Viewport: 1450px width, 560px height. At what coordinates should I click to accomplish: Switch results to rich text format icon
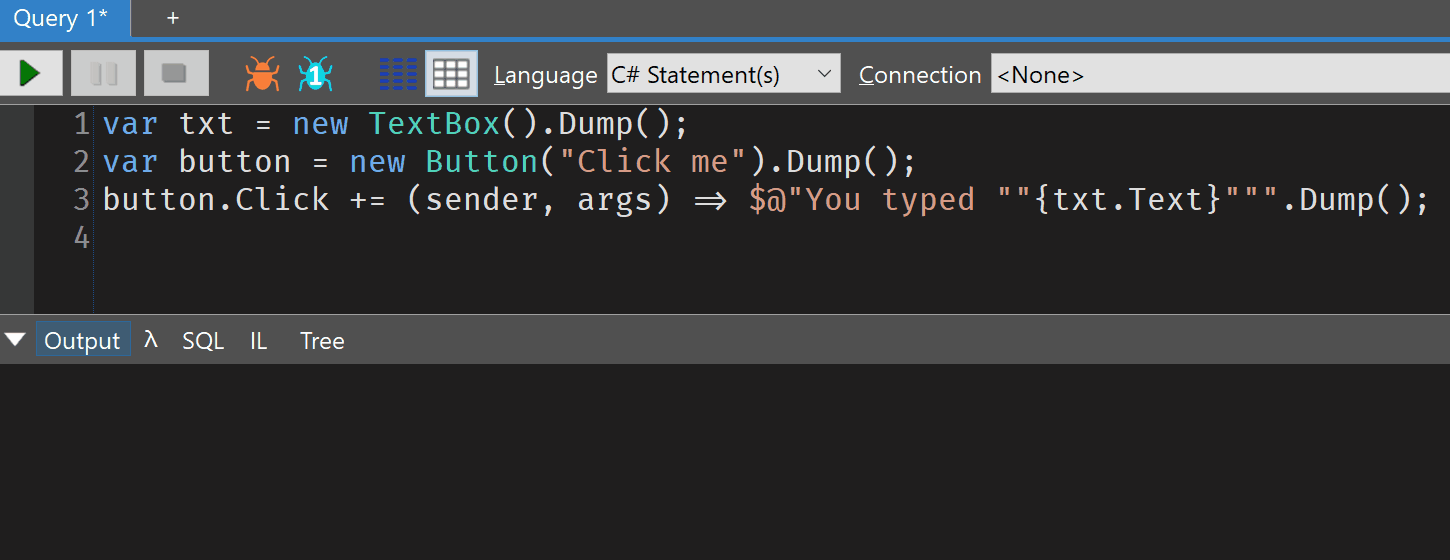[x=398, y=74]
